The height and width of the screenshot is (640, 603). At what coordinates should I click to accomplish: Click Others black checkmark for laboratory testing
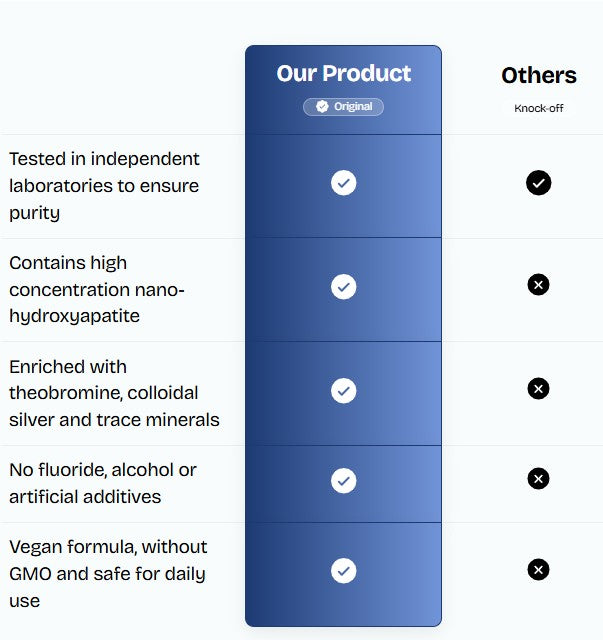538,183
